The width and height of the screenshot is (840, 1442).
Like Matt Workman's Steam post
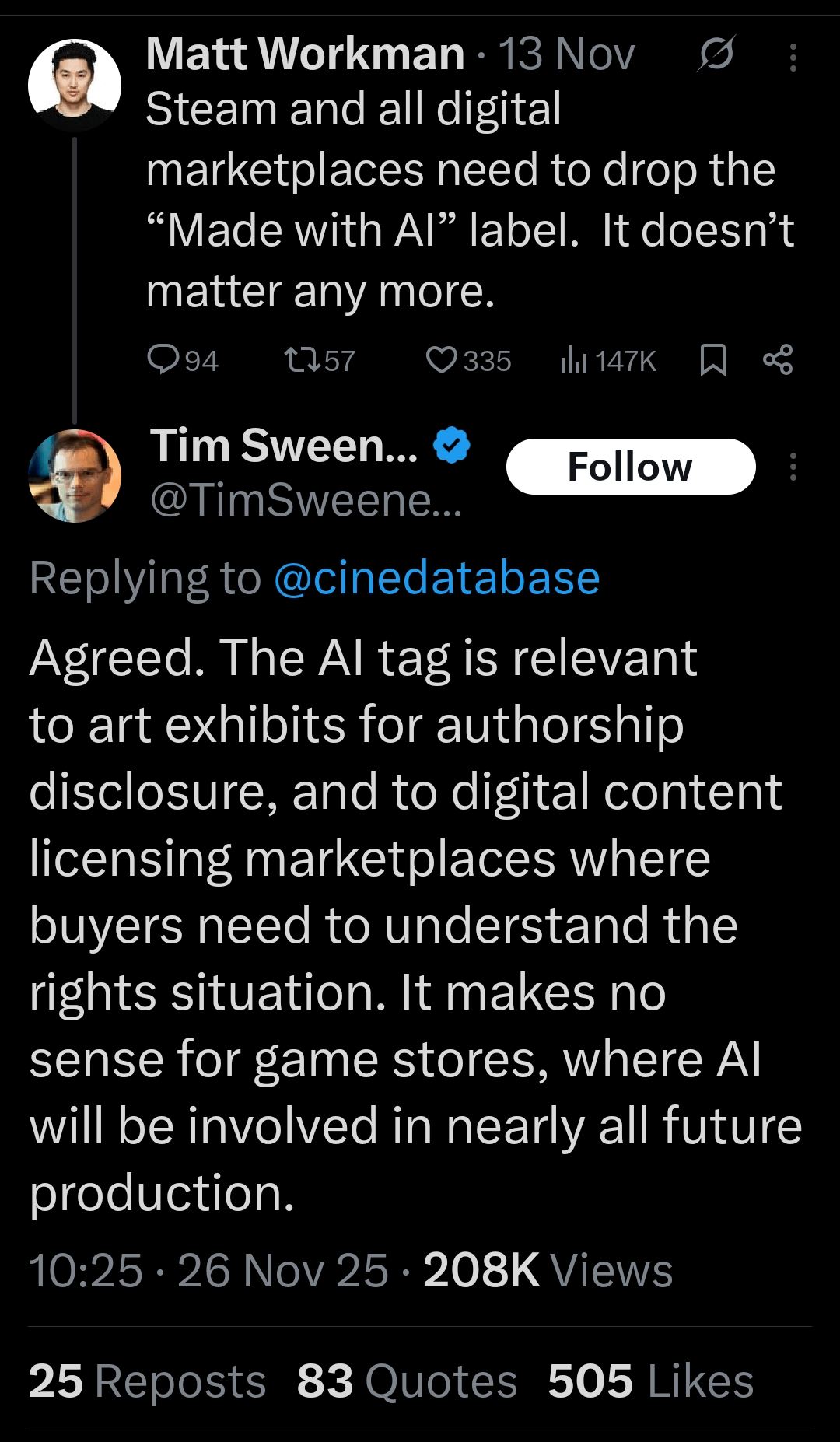[x=442, y=359]
